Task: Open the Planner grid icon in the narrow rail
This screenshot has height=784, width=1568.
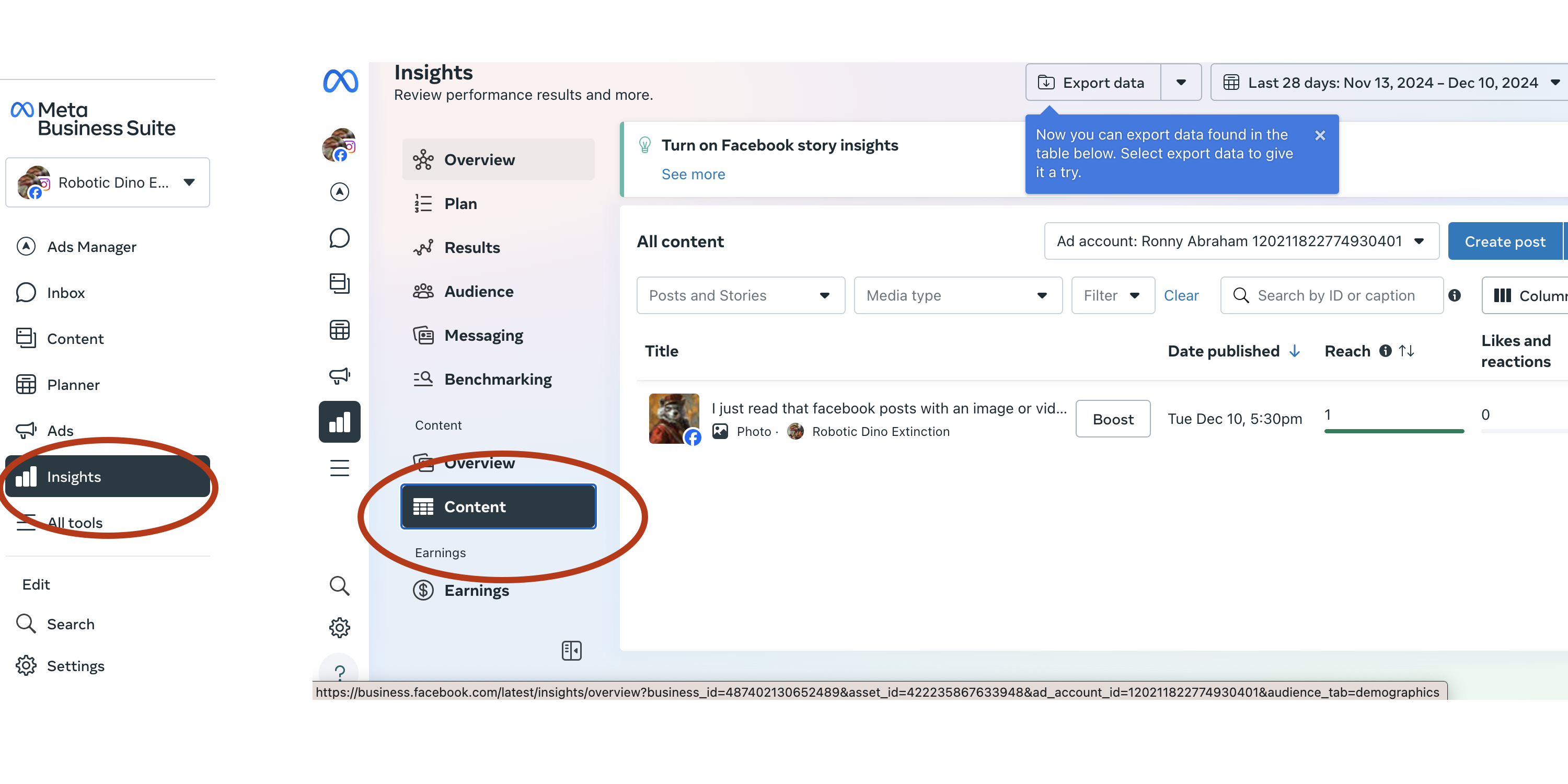Action: tap(340, 330)
